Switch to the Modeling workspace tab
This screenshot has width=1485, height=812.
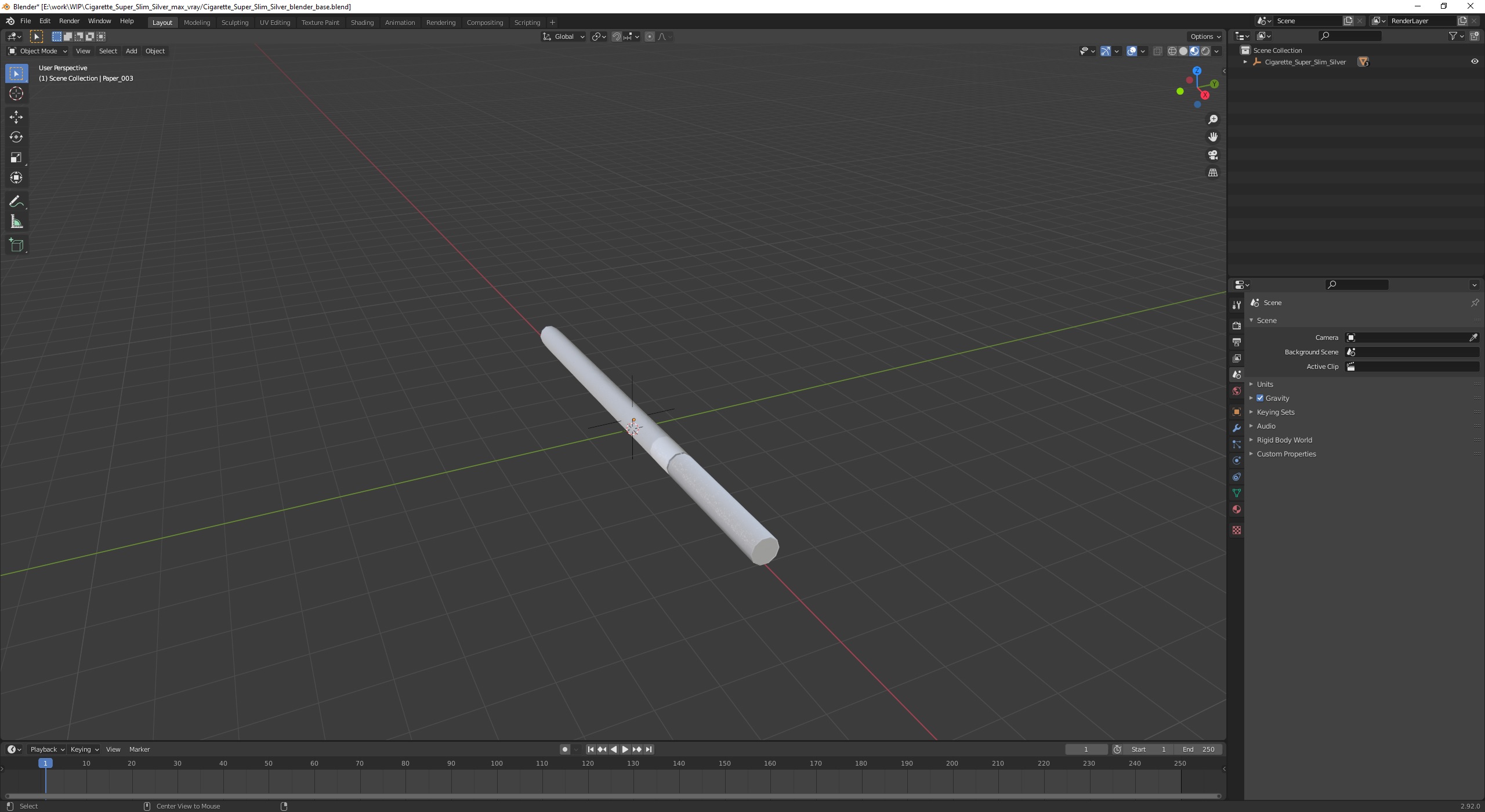pos(197,22)
